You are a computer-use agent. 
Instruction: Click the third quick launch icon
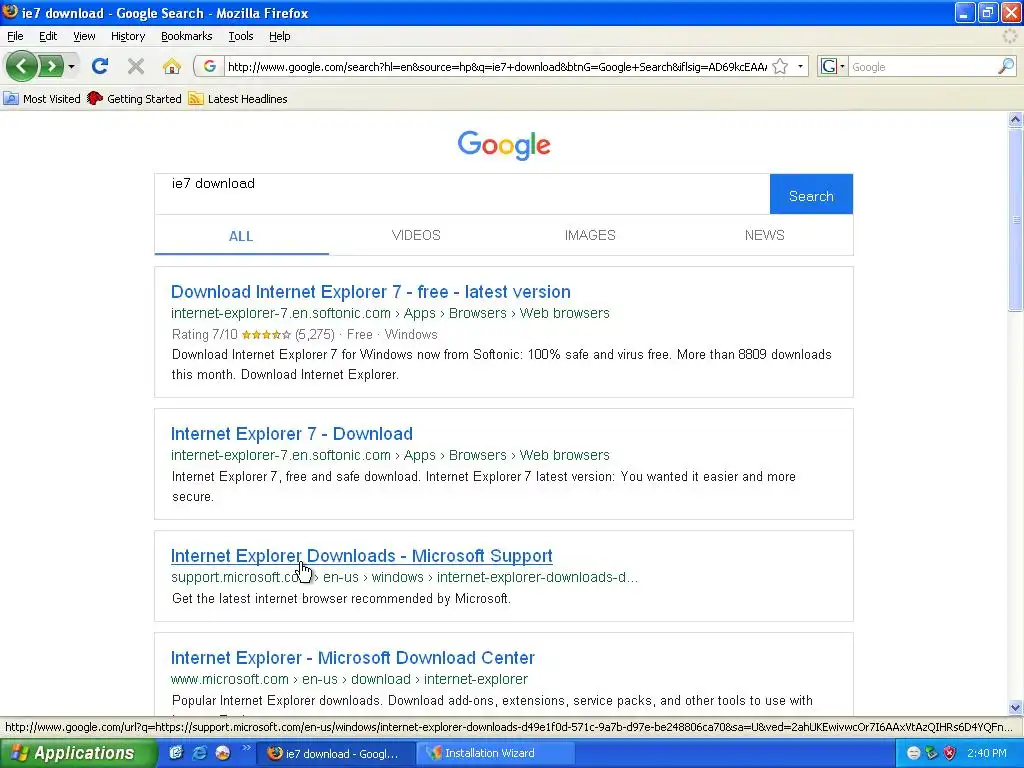pos(223,753)
